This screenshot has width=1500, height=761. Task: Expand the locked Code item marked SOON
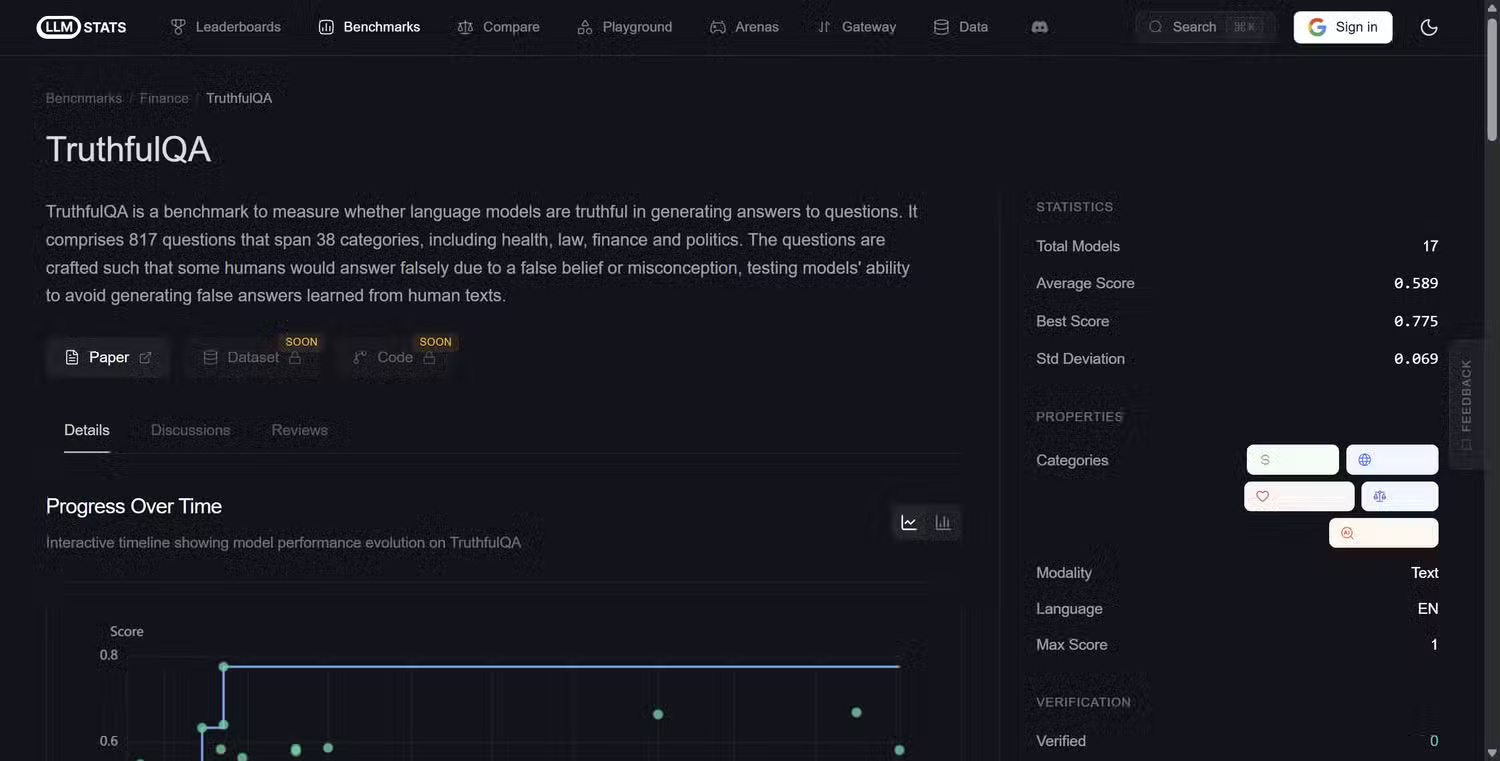pyautogui.click(x=395, y=357)
